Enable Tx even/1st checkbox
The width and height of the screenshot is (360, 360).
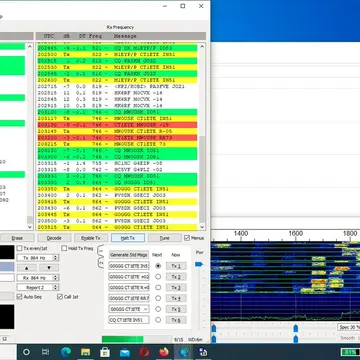coord(32,248)
